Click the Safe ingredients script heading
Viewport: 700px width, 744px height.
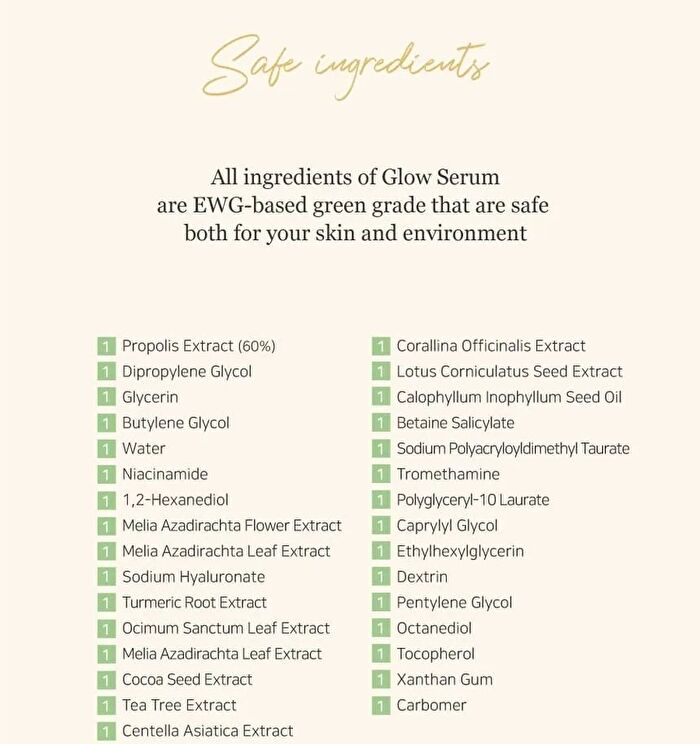click(345, 66)
